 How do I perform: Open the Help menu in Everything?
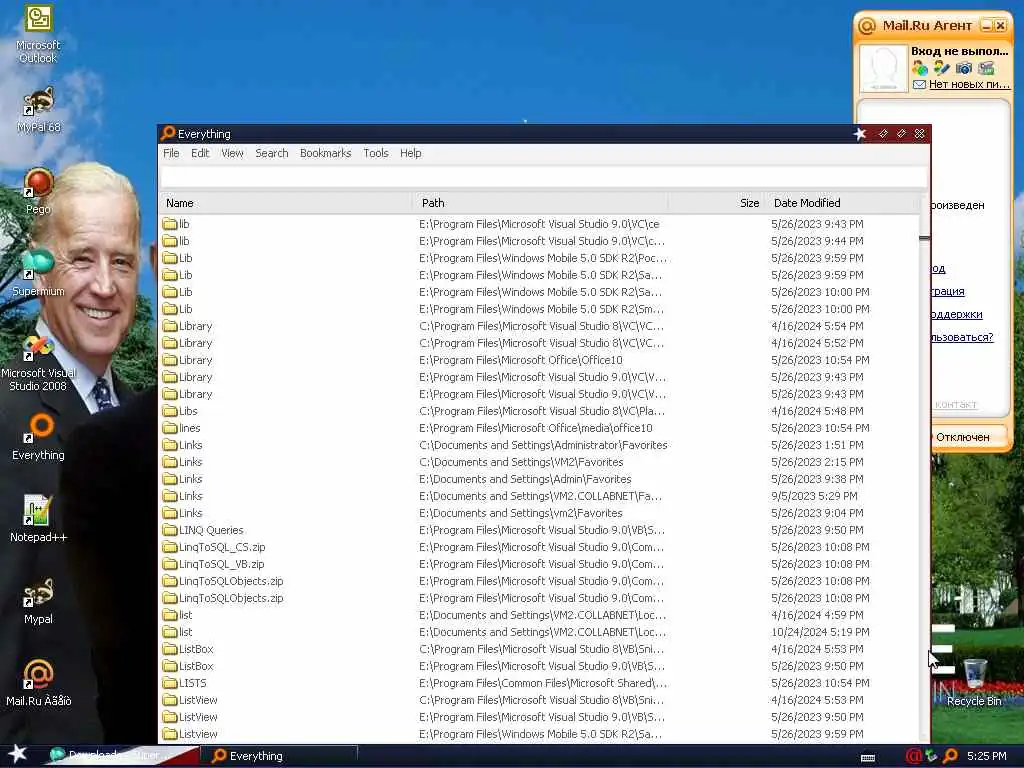(x=410, y=153)
